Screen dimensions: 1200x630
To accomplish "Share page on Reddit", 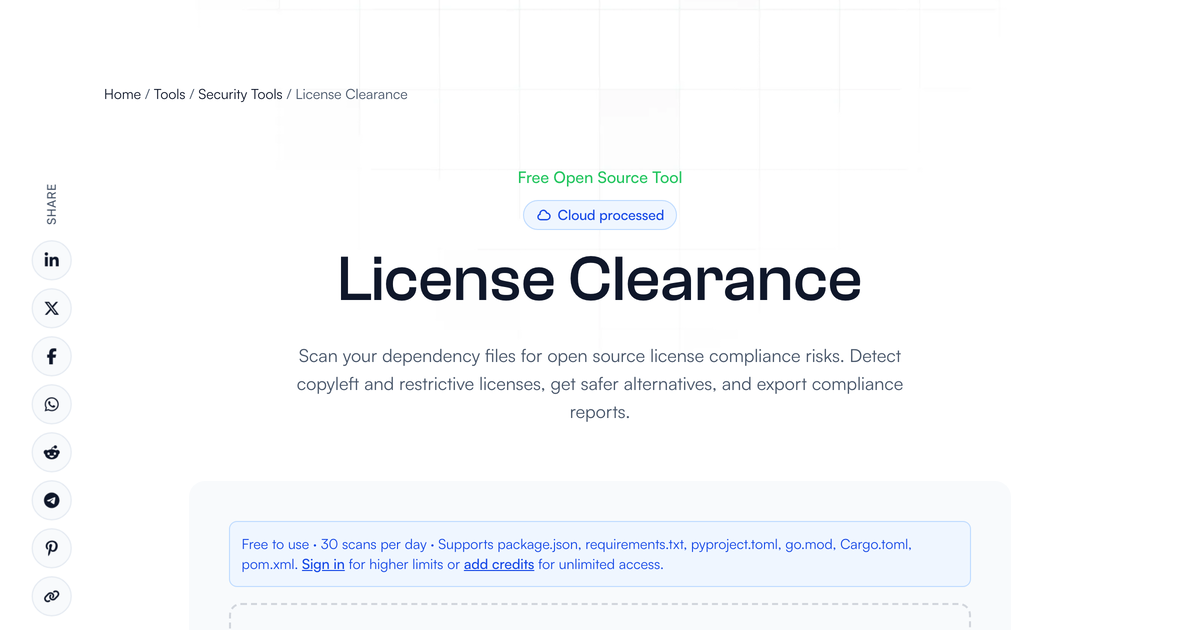I will tap(52, 452).
